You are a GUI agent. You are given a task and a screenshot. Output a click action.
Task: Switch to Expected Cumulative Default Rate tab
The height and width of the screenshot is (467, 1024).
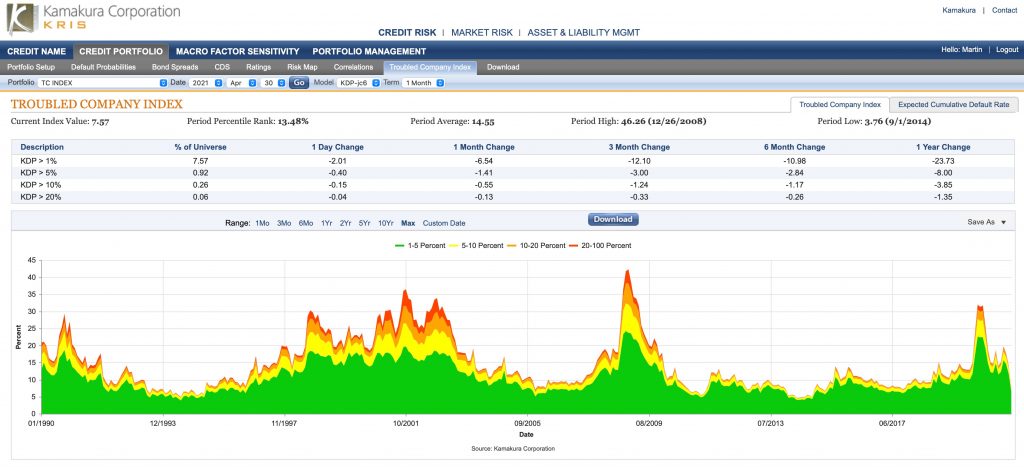[953, 105]
